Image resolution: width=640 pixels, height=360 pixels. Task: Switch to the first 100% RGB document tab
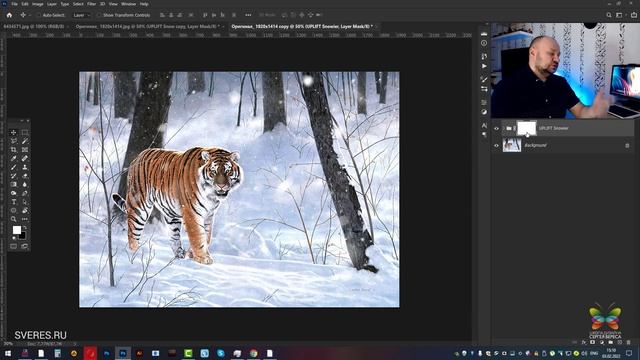33,27
